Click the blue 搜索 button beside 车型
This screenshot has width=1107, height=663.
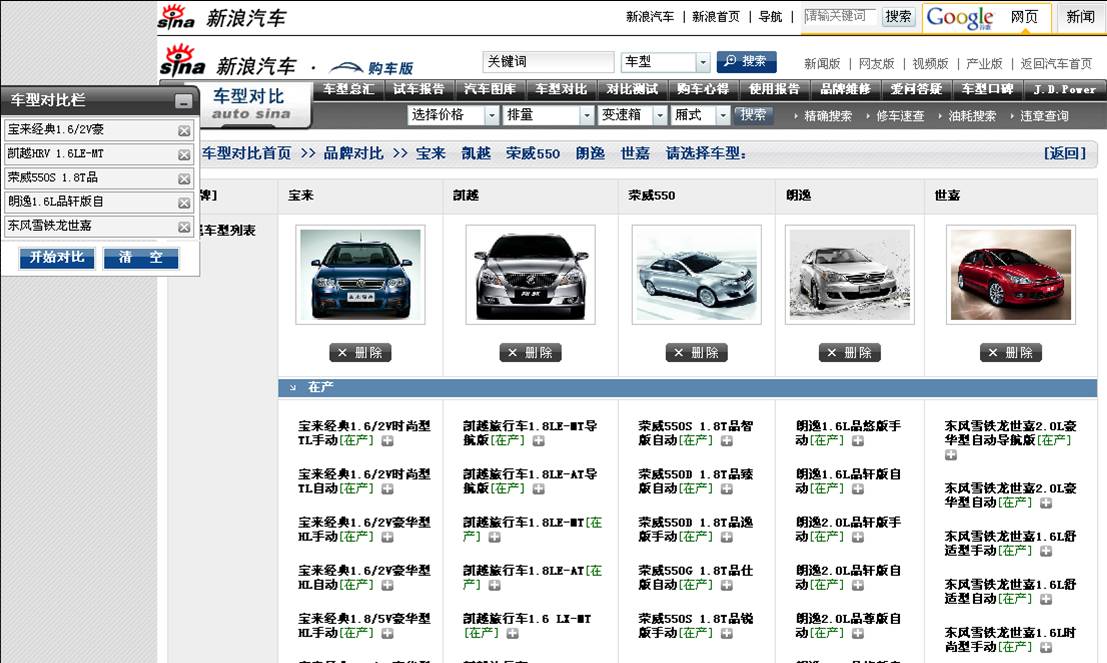tap(746, 61)
